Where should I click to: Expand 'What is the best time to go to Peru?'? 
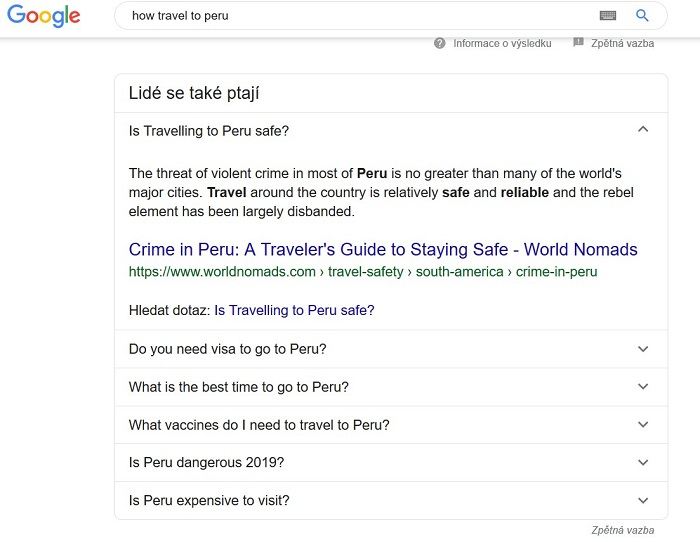643,387
